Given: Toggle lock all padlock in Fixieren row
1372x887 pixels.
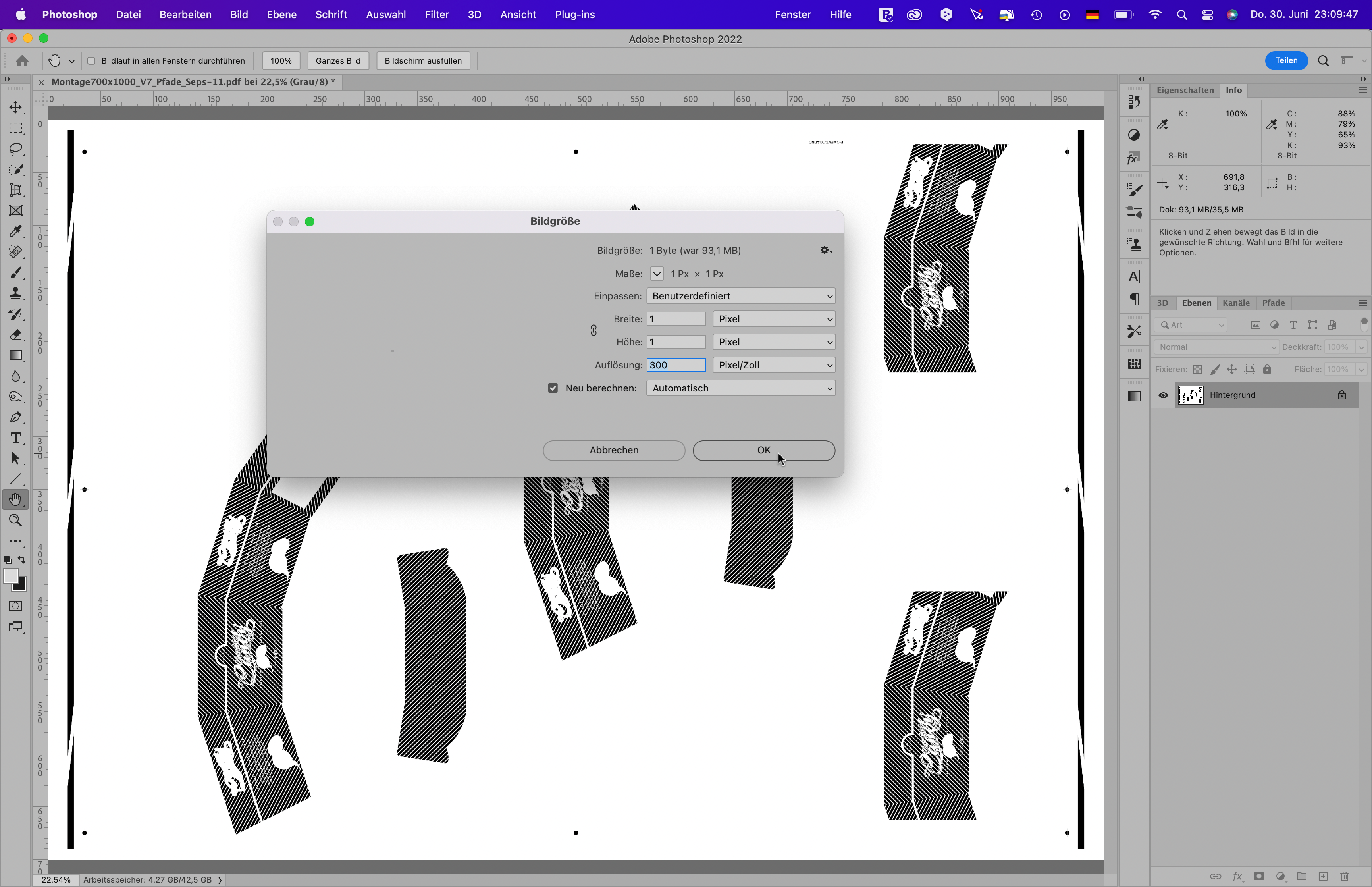Looking at the screenshot, I should pos(1267,369).
